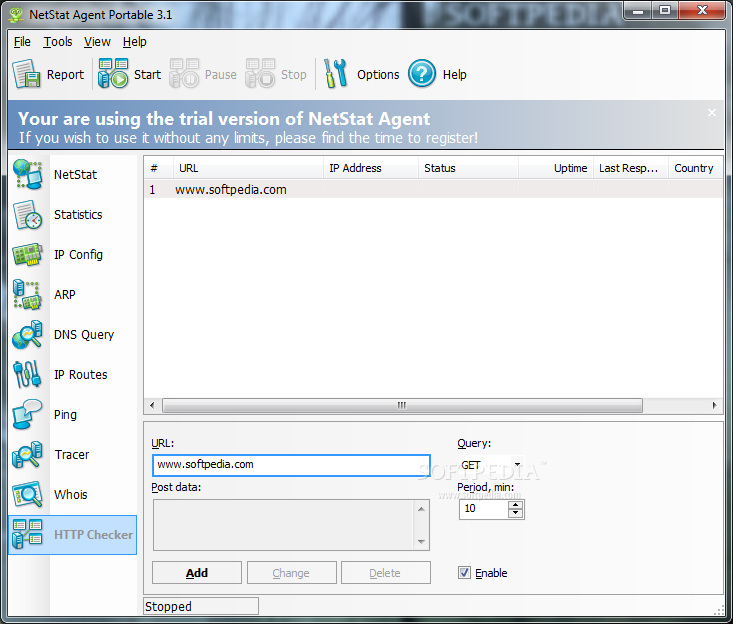Image resolution: width=733 pixels, height=624 pixels.
Task: Select the HTTP Checker sidebar icon
Action: point(28,534)
